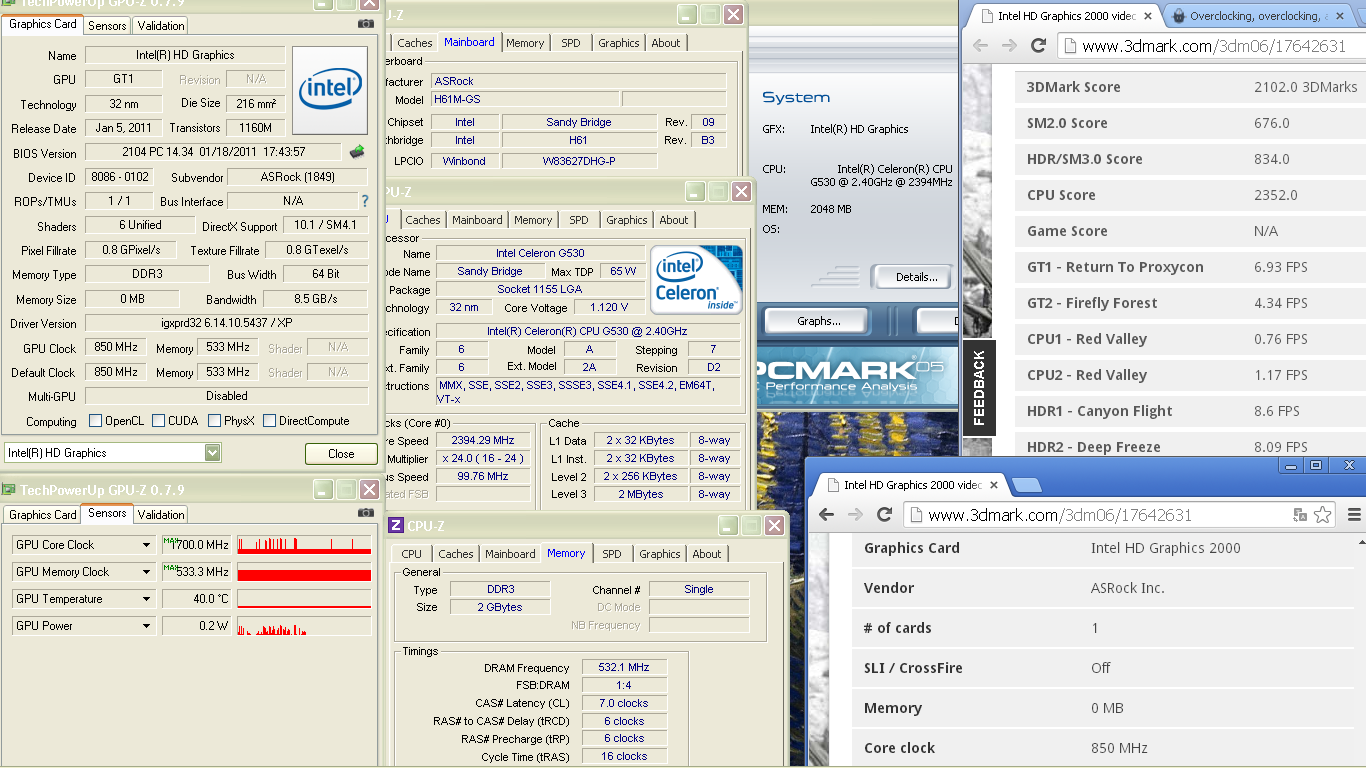
Task: Open the Chrome hamburger menu in lower window
Action: coord(1354,515)
